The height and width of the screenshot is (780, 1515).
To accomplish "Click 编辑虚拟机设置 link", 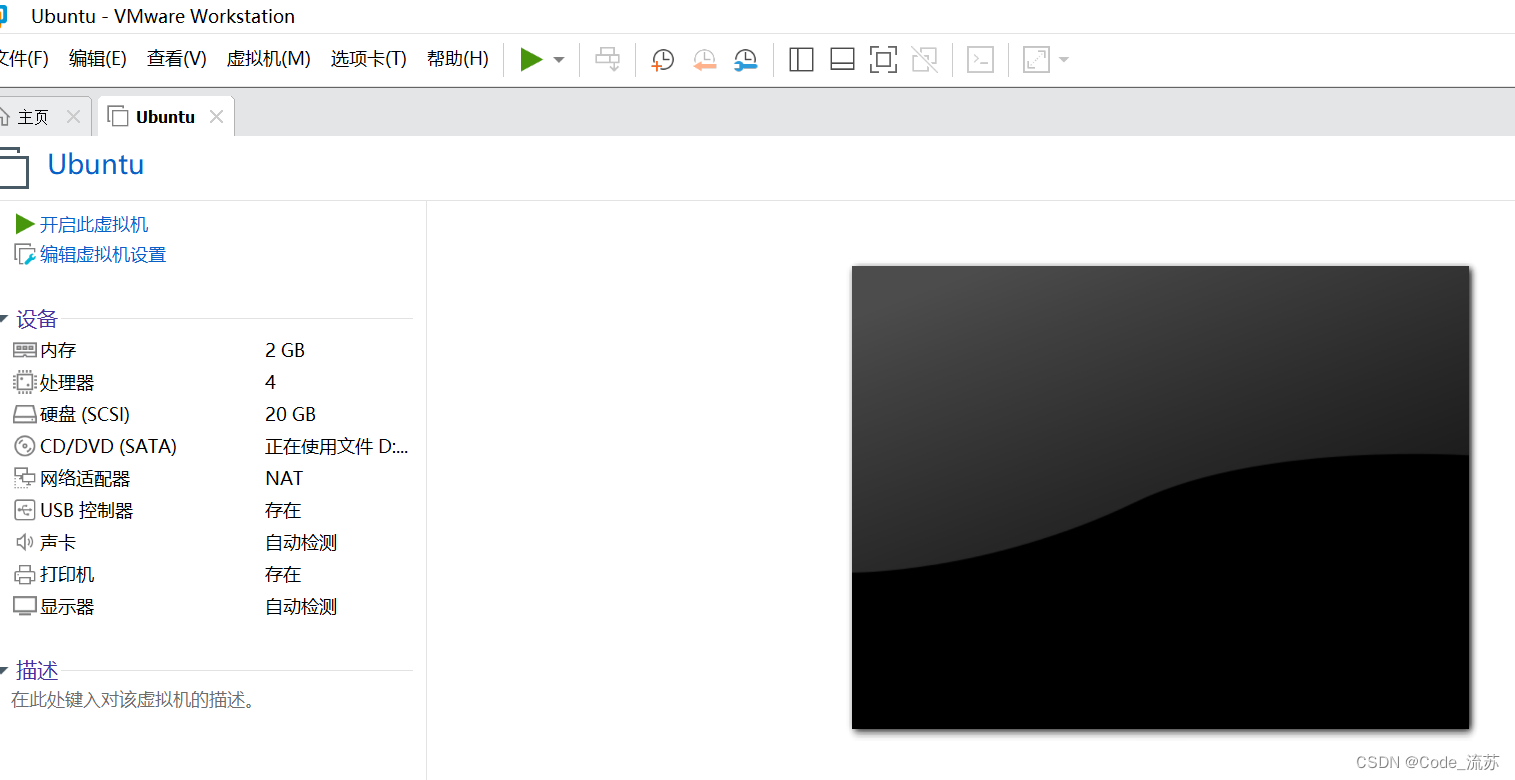I will coord(103,255).
